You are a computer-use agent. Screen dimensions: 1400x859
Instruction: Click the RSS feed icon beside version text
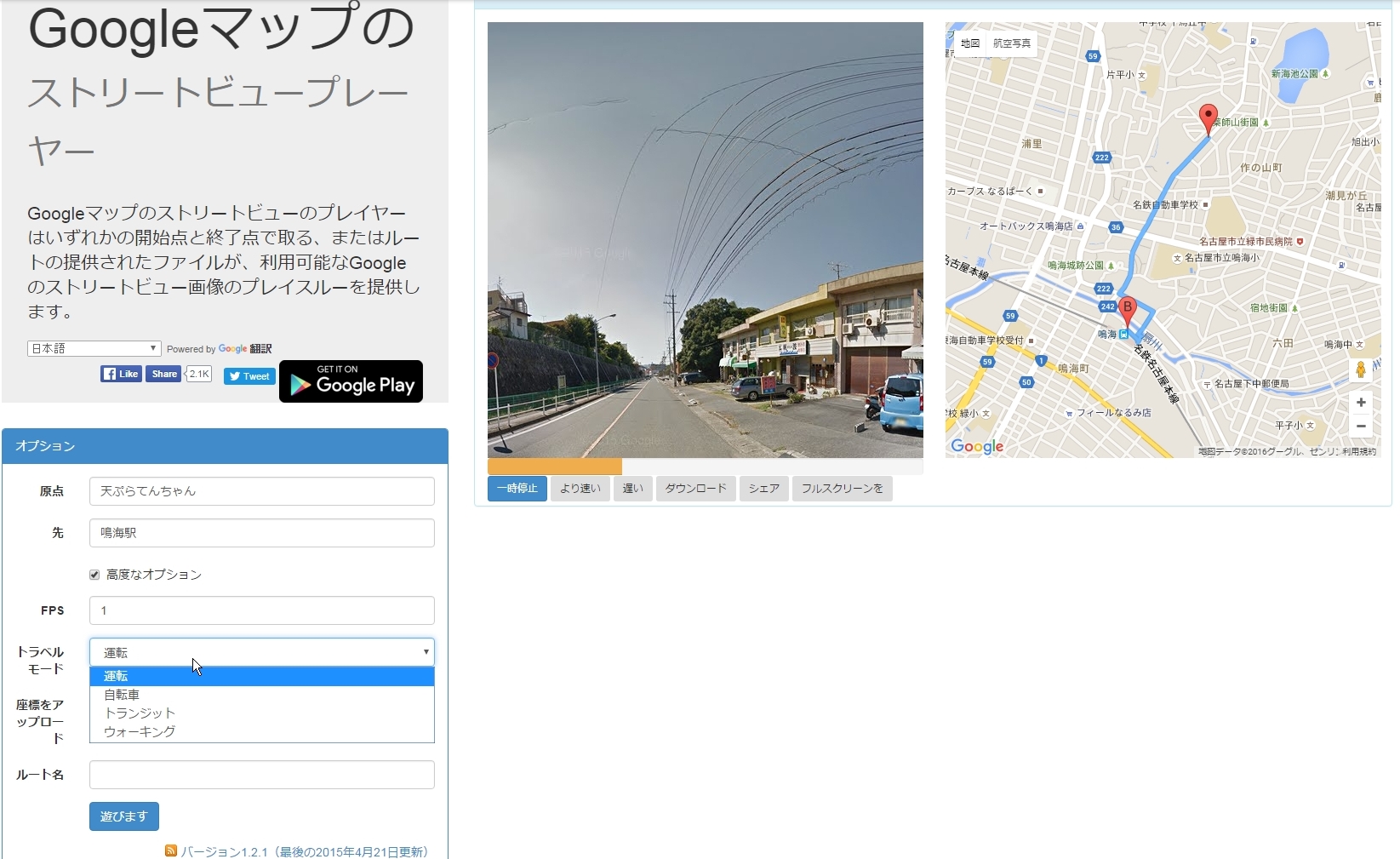171,850
